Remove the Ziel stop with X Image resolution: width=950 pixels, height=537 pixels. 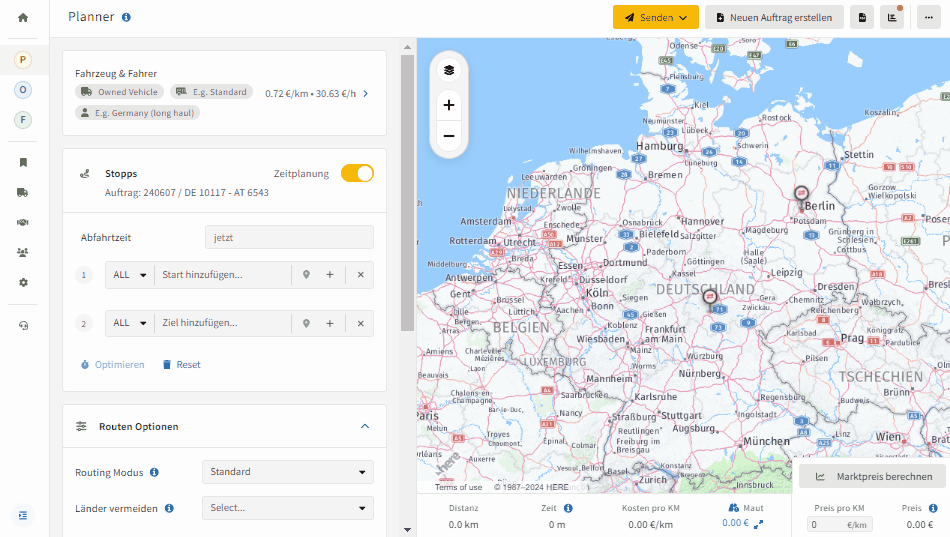(x=360, y=323)
